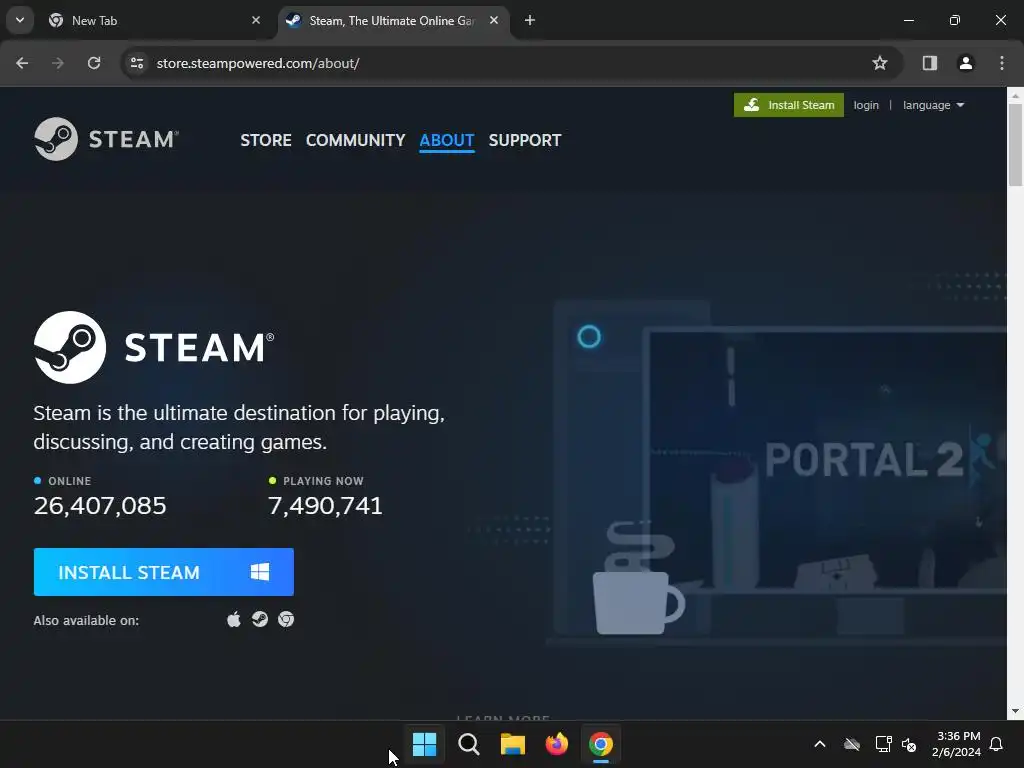The width and height of the screenshot is (1024, 768).
Task: Click the green Install Steam button
Action: coord(789,105)
